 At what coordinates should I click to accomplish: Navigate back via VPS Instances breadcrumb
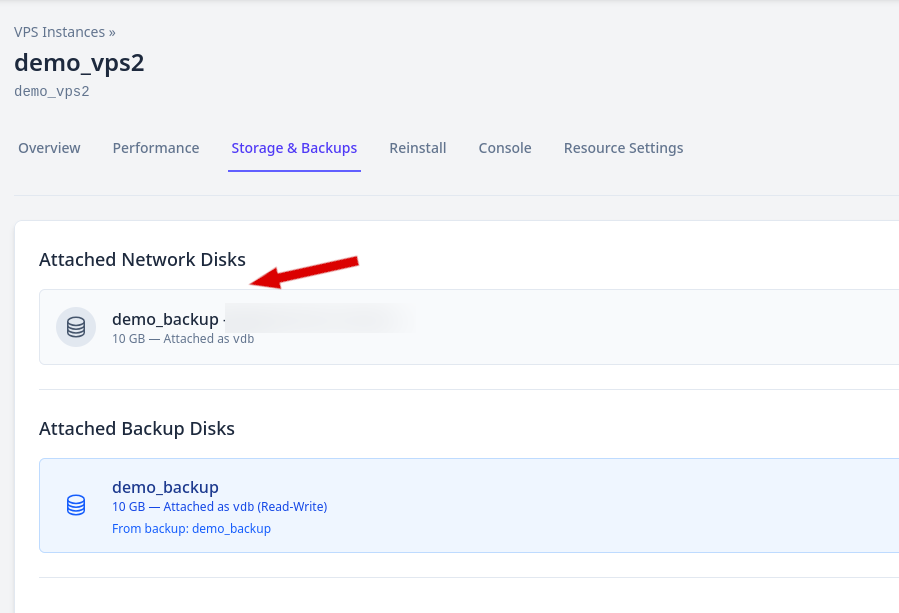tap(59, 31)
